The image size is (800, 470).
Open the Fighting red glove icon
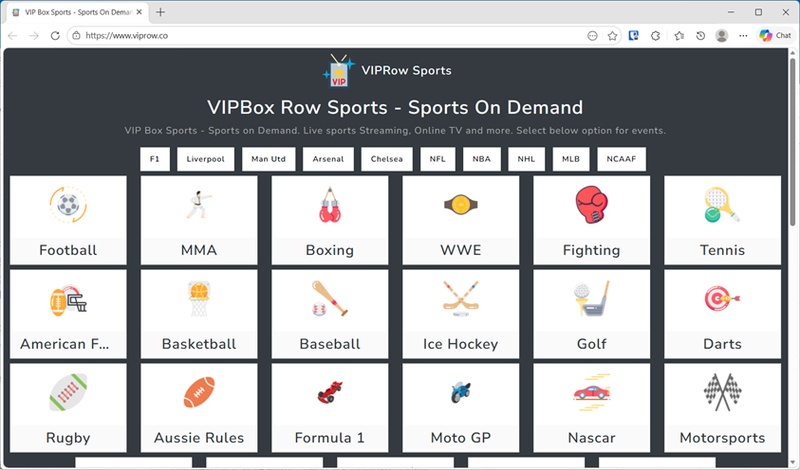(x=591, y=205)
